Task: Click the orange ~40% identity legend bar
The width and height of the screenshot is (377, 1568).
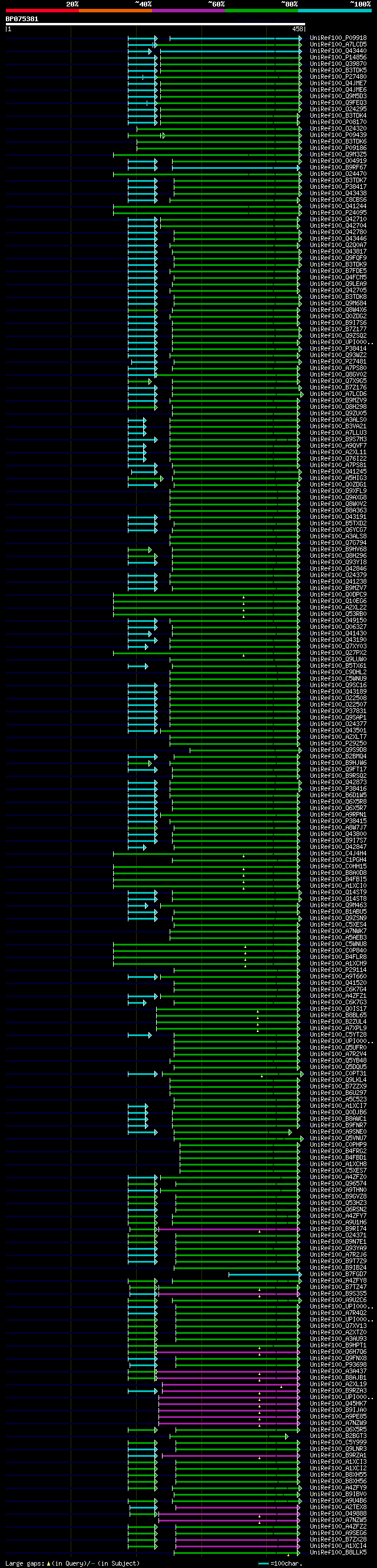Action: [115, 11]
